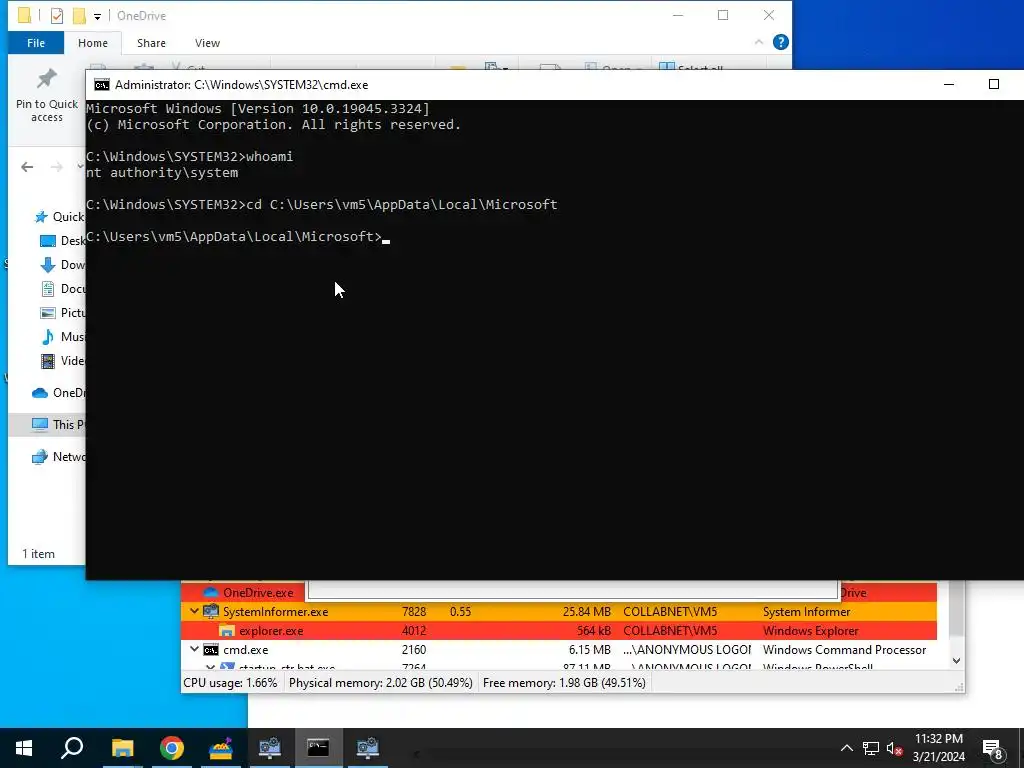This screenshot has width=1024, height=768.
Task: Click the cmd.exe window title bar icon
Action: pyautogui.click(x=102, y=85)
